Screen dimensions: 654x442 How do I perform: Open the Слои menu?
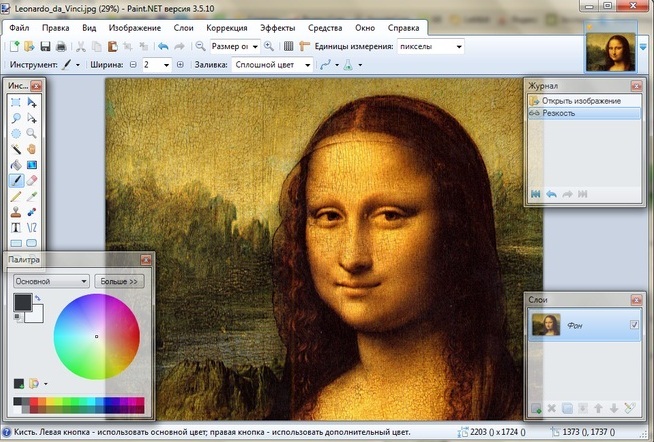[x=184, y=28]
